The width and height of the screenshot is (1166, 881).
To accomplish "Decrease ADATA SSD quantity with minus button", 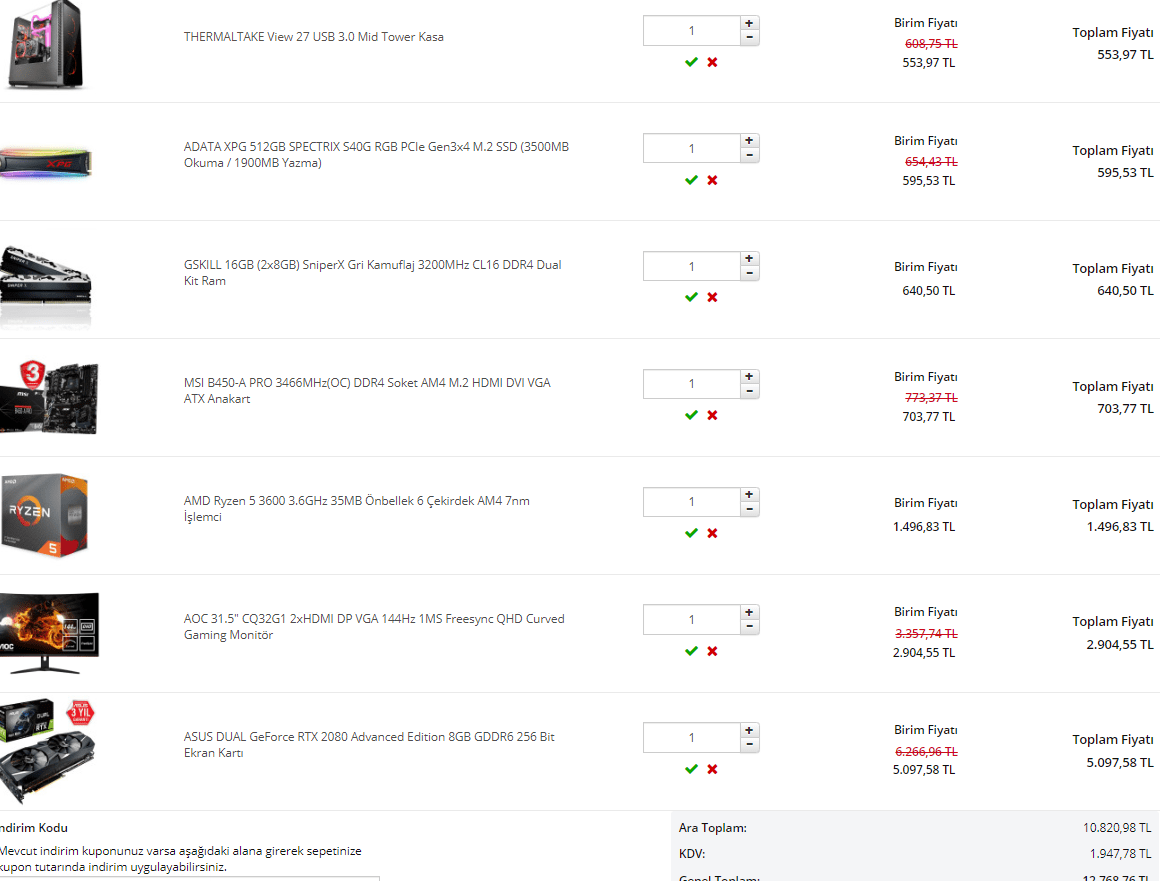I will (749, 155).
